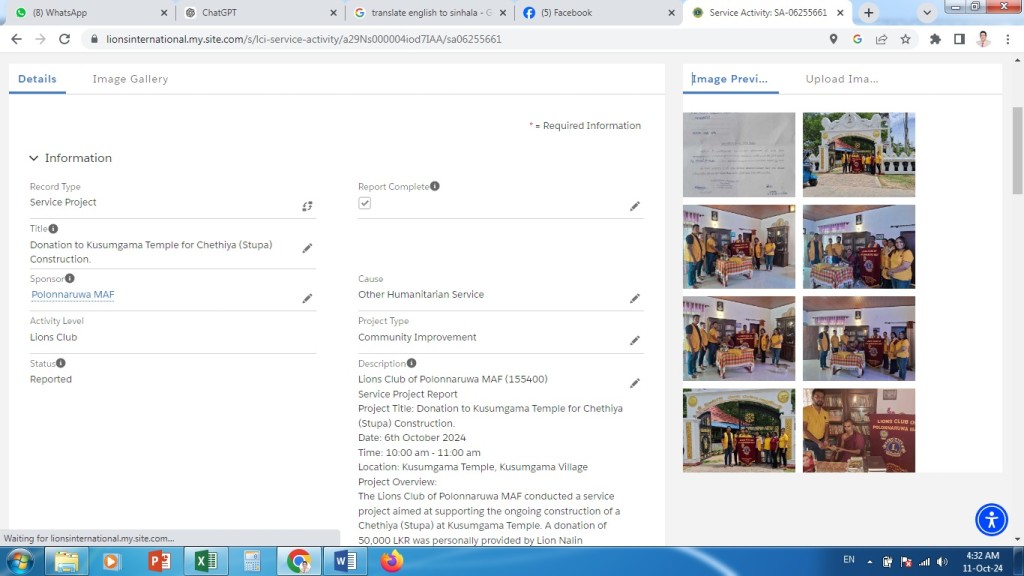Viewport: 1024px width, 576px height.
Task: Switch to the ChatGPT browser tab
Action: [259, 12]
